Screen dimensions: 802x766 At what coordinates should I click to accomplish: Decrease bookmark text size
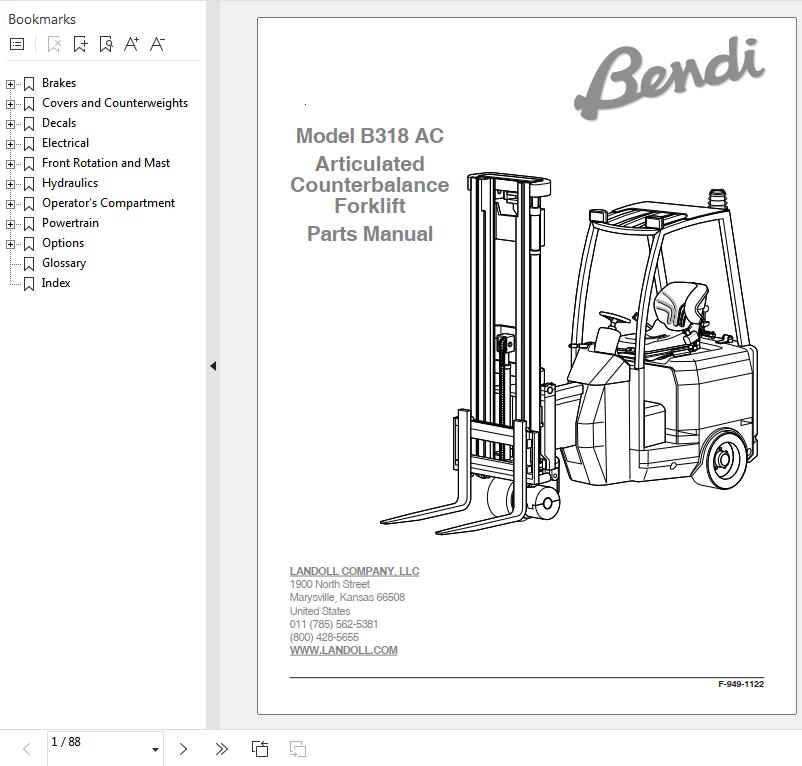pyautogui.click(x=157, y=44)
